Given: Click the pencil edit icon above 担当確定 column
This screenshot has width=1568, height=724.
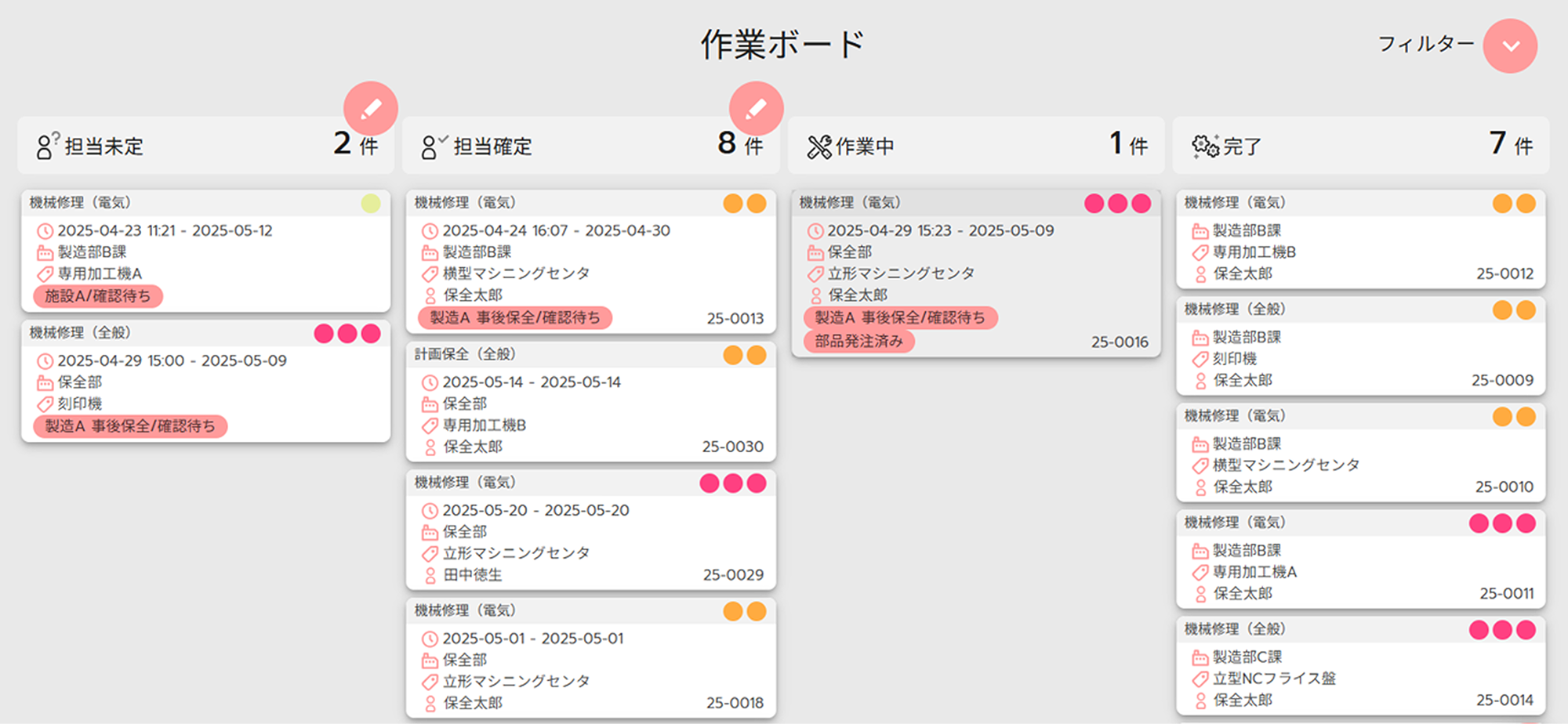Looking at the screenshot, I should pyautogui.click(x=756, y=109).
